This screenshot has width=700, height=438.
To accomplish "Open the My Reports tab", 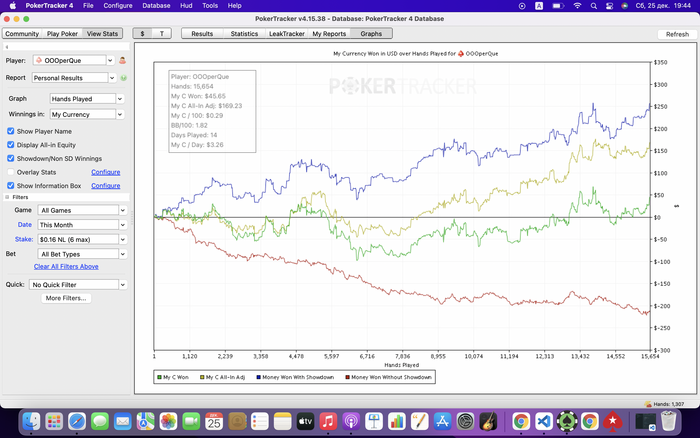I will (329, 33).
